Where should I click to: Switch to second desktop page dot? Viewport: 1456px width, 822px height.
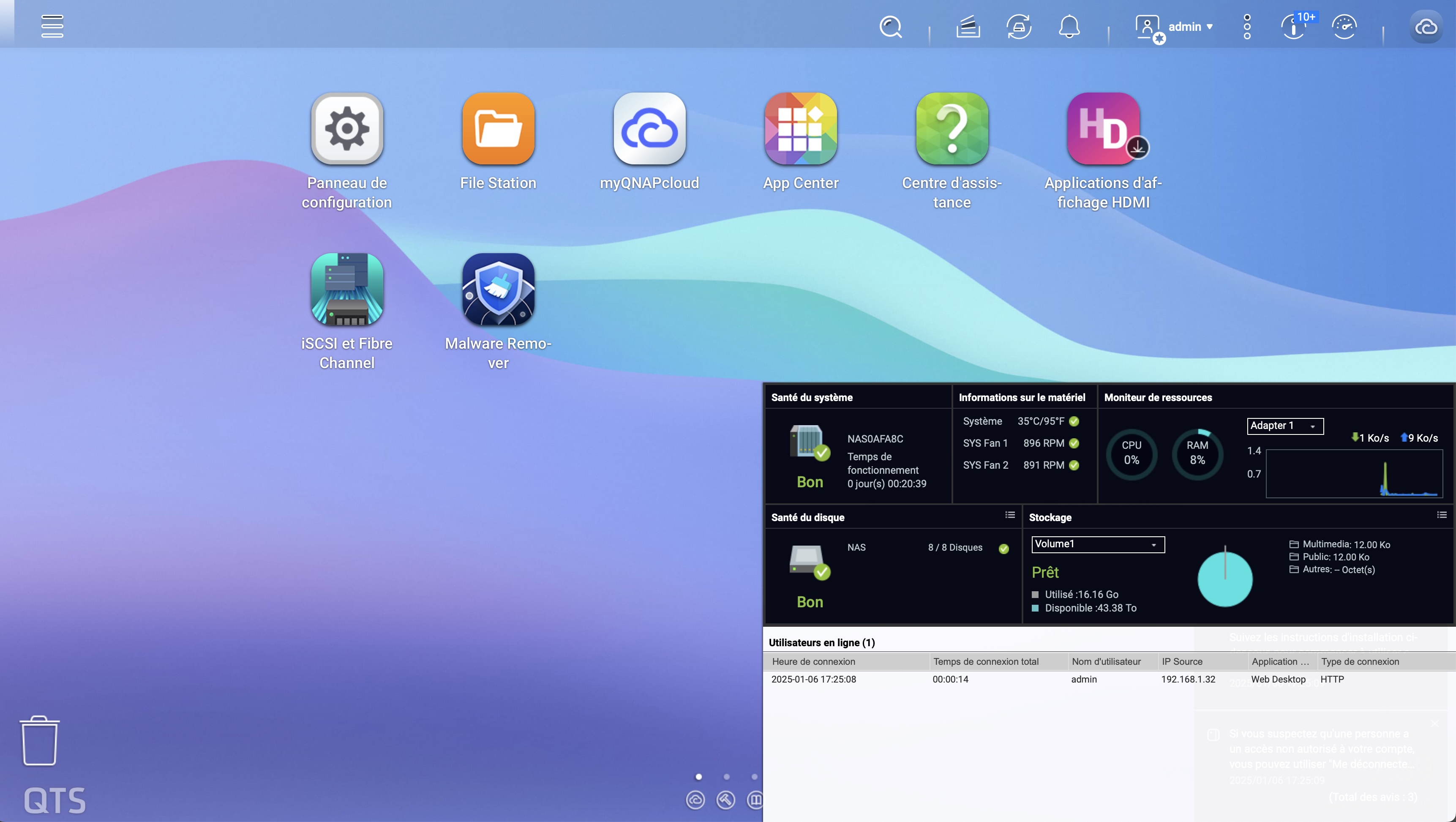[726, 777]
